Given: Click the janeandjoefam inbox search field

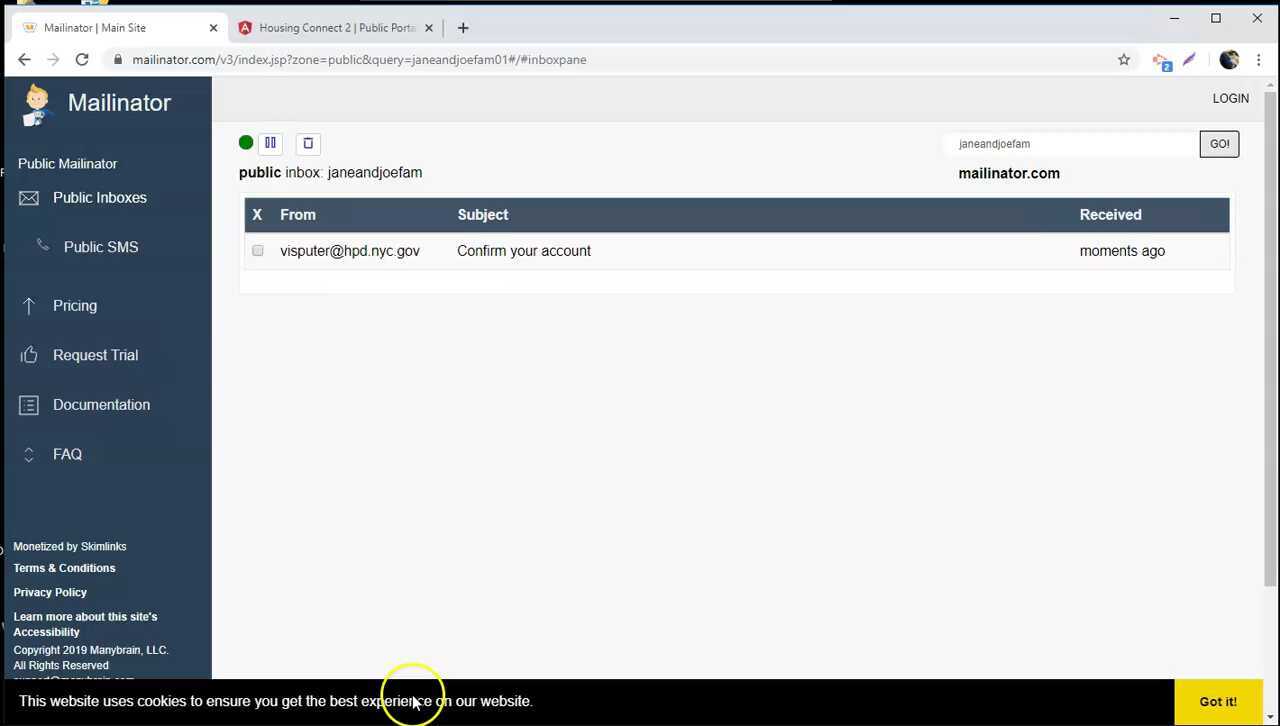Looking at the screenshot, I should coord(1070,143).
